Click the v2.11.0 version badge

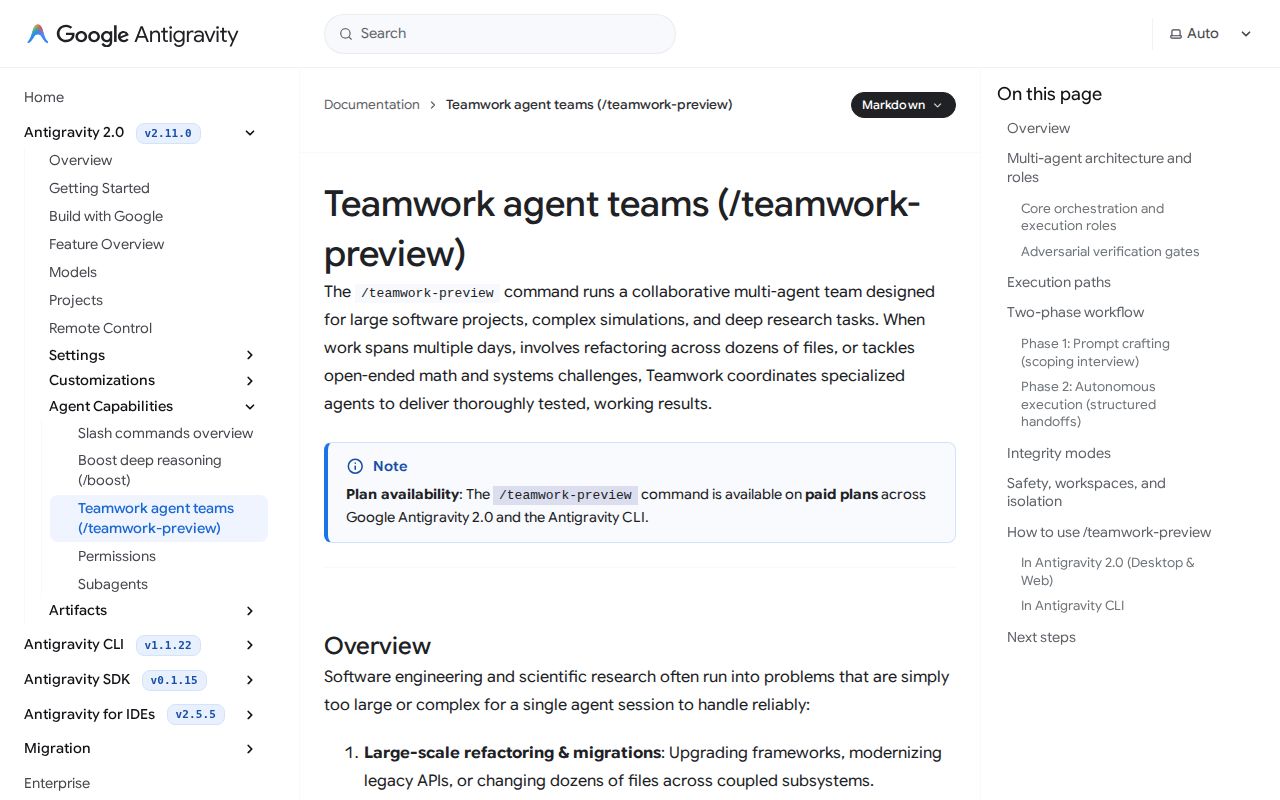tap(168, 133)
